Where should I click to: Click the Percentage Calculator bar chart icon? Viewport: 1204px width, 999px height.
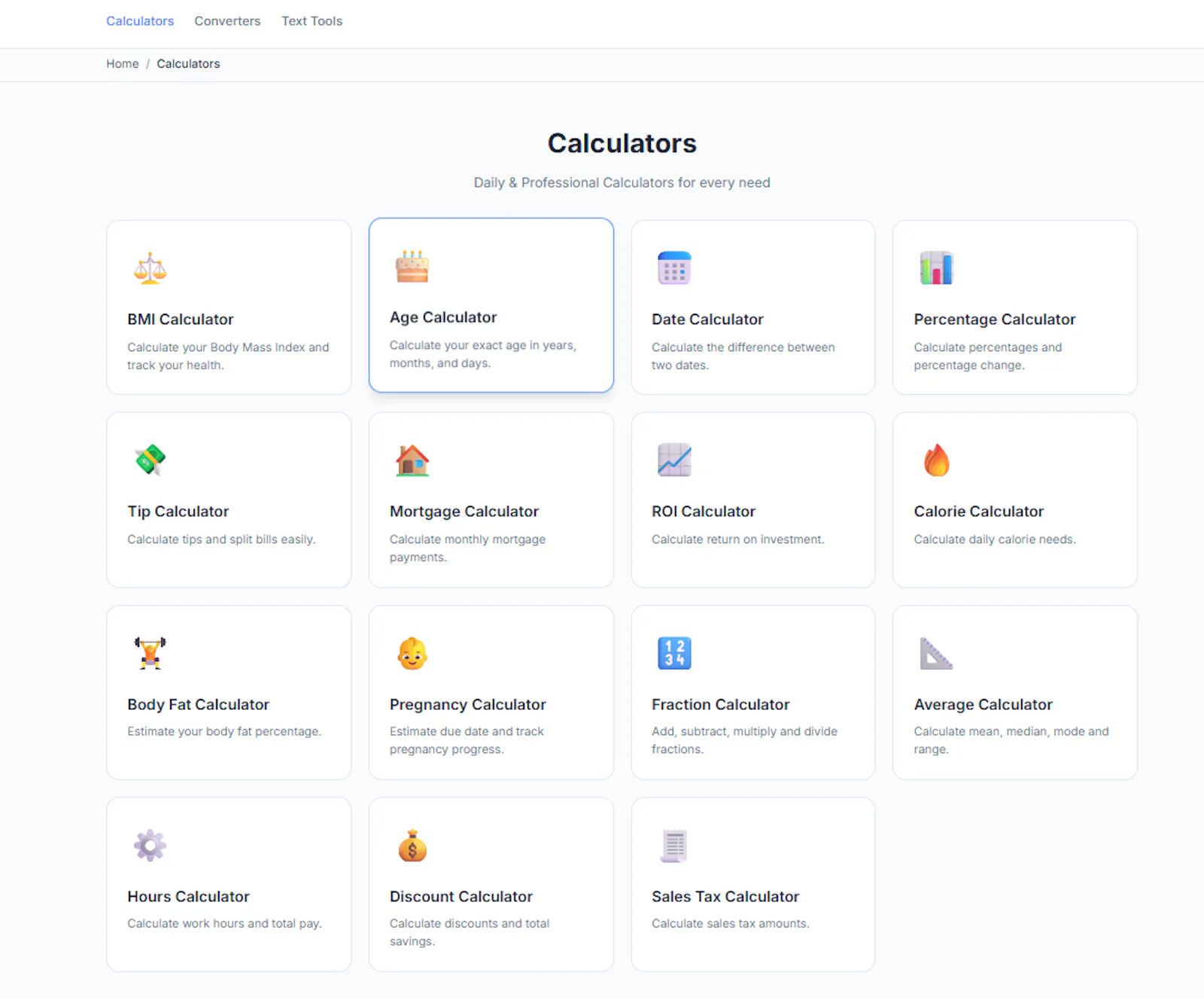(x=936, y=268)
